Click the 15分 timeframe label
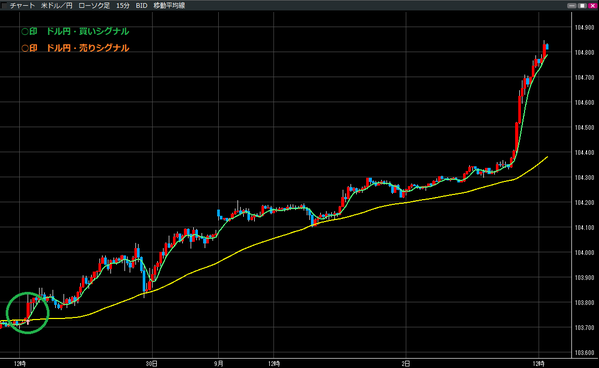The image size is (599, 368). point(123,6)
